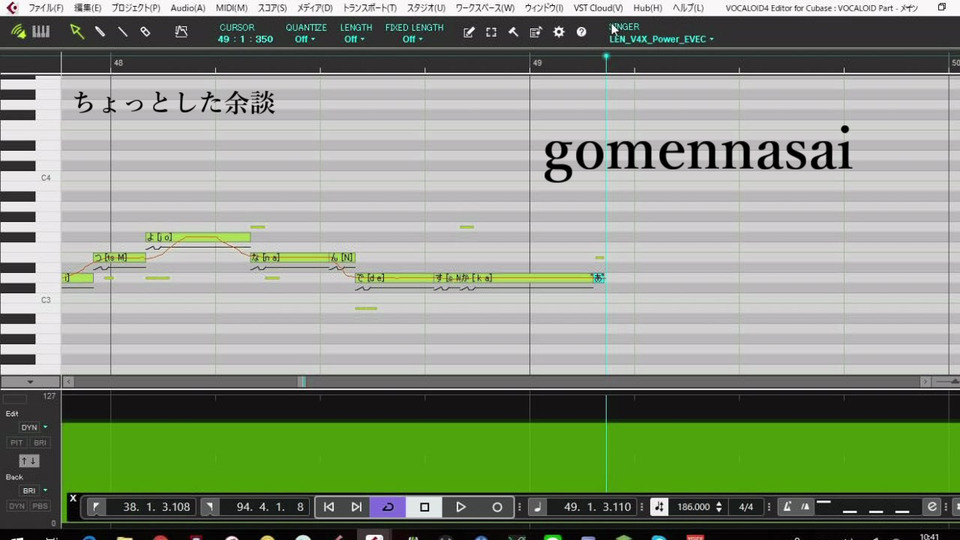Viewport: 960px width, 540px height.
Task: Click the green monitoring speaker icon
Action: coord(18,32)
